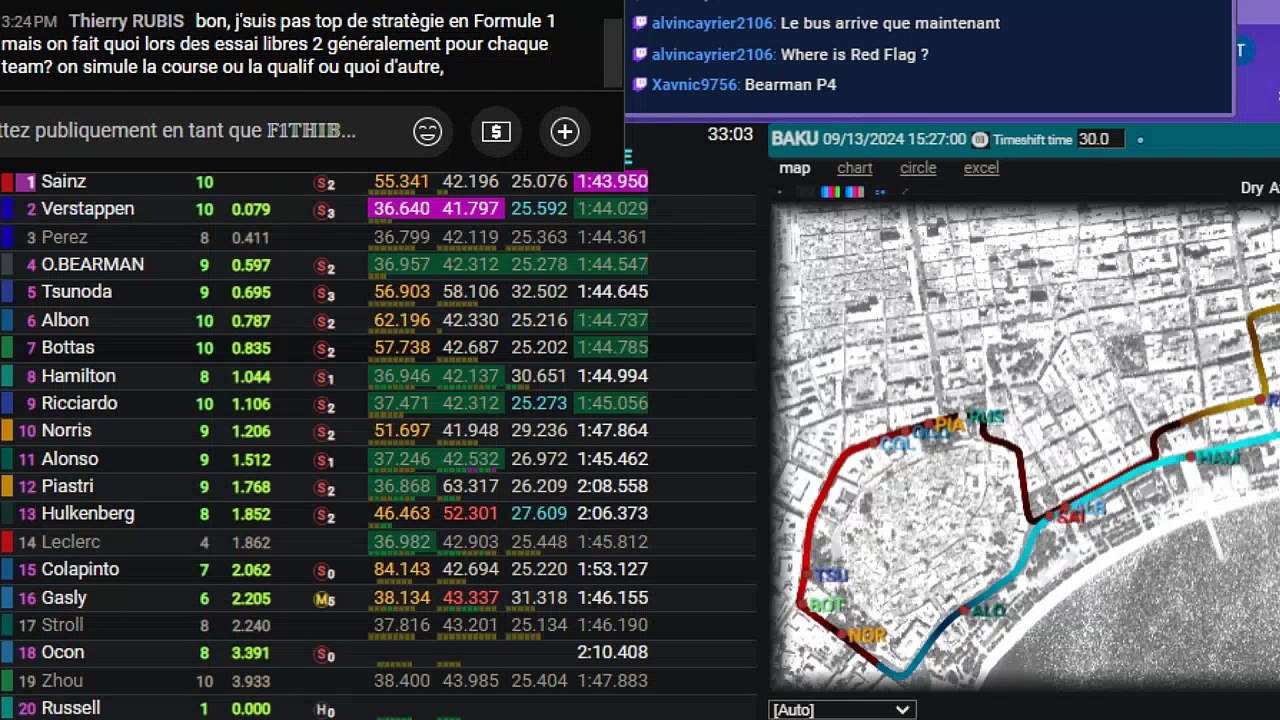Click Zhou's 3.933 gap value
This screenshot has height=720, width=1280.
point(251,682)
